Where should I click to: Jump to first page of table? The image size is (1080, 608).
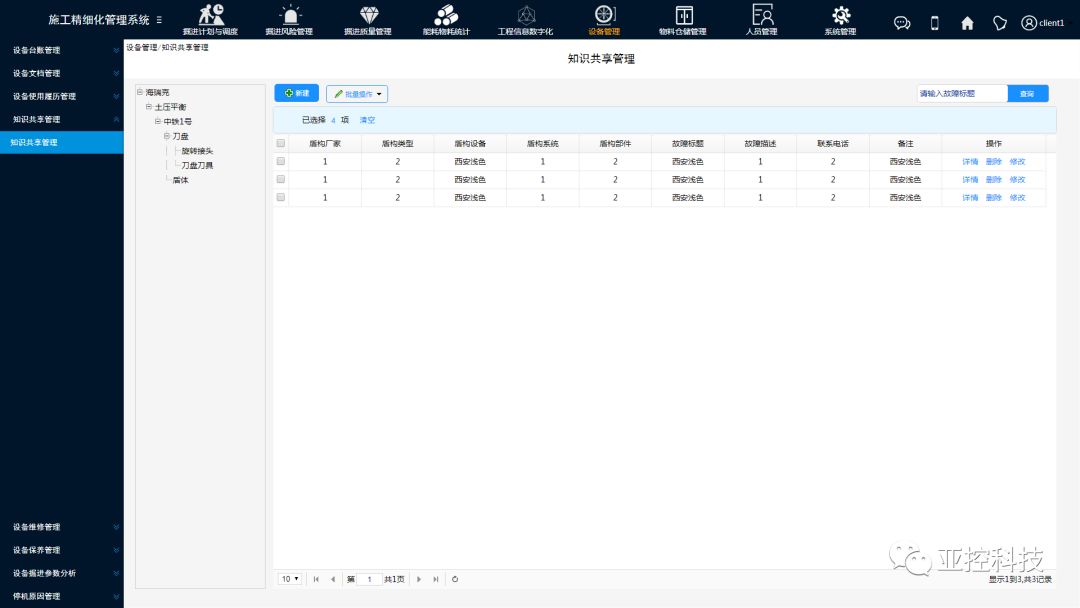click(x=316, y=579)
